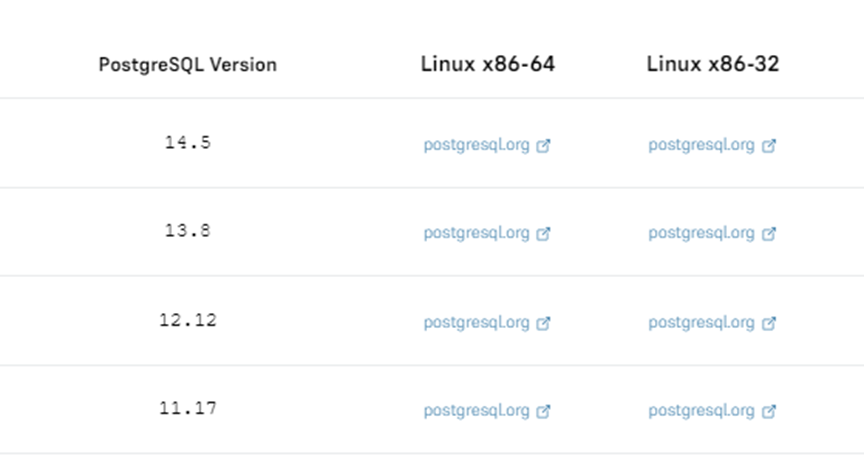This screenshot has width=864, height=465.
Task: Click external link icon for 11.17 Linux x86-32
Action: coord(768,411)
